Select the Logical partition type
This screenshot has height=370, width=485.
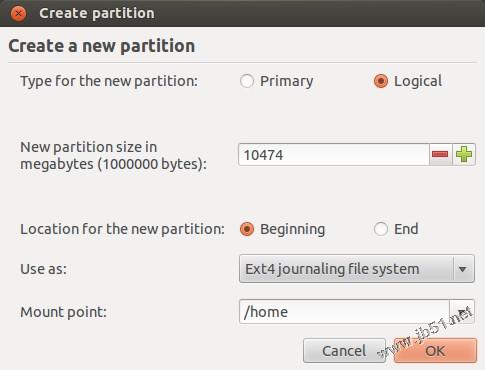point(381,81)
